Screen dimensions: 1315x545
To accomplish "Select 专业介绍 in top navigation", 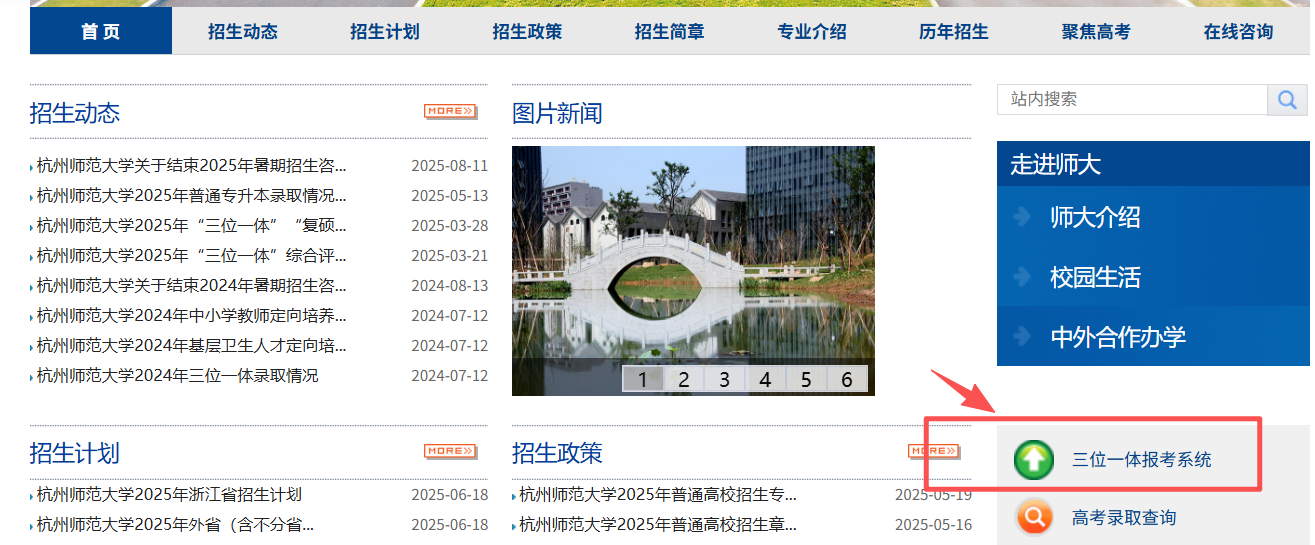I will (811, 32).
